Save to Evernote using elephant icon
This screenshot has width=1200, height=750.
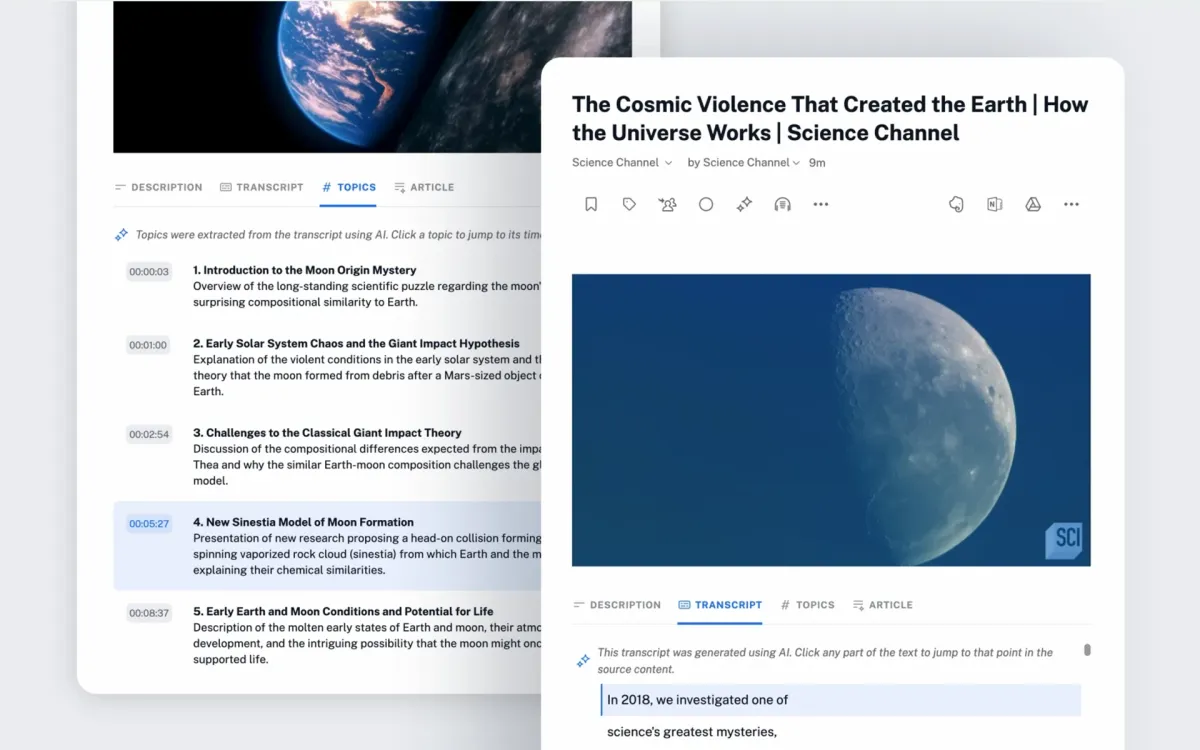tap(956, 204)
